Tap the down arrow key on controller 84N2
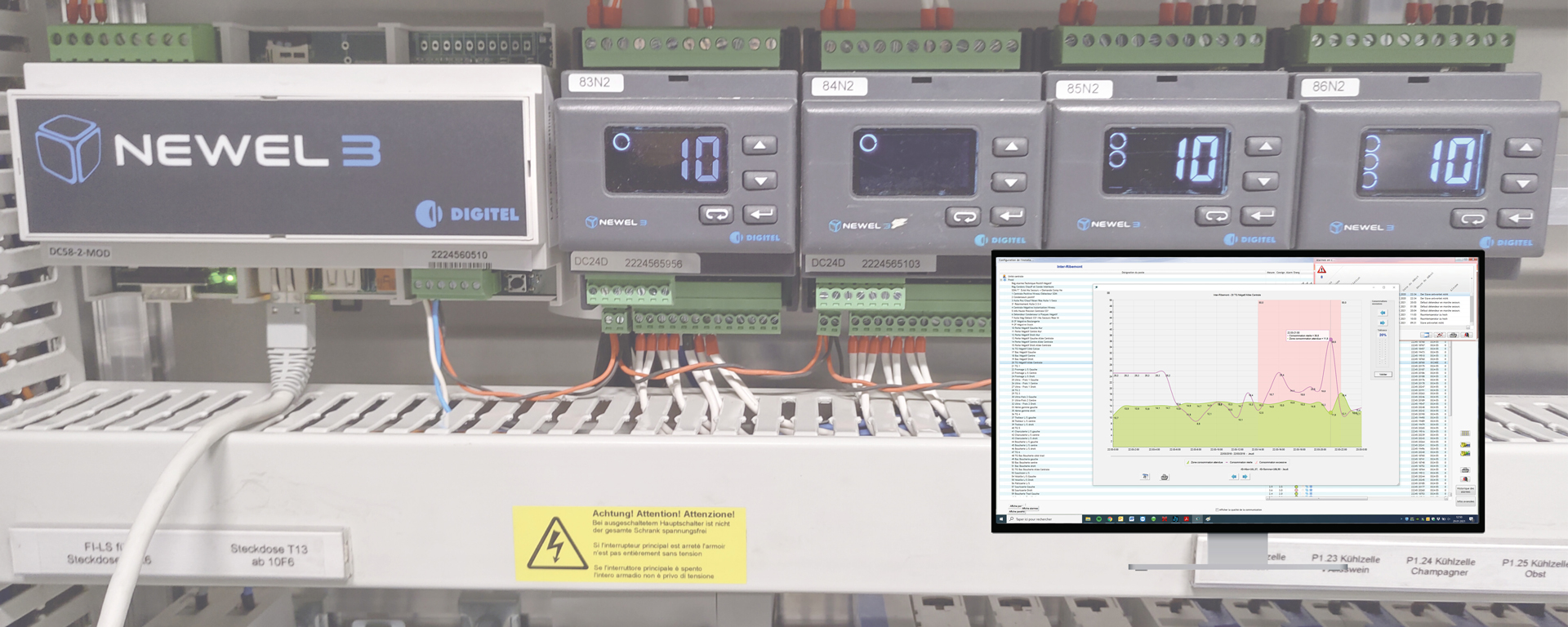1568x627 pixels. click(1010, 181)
